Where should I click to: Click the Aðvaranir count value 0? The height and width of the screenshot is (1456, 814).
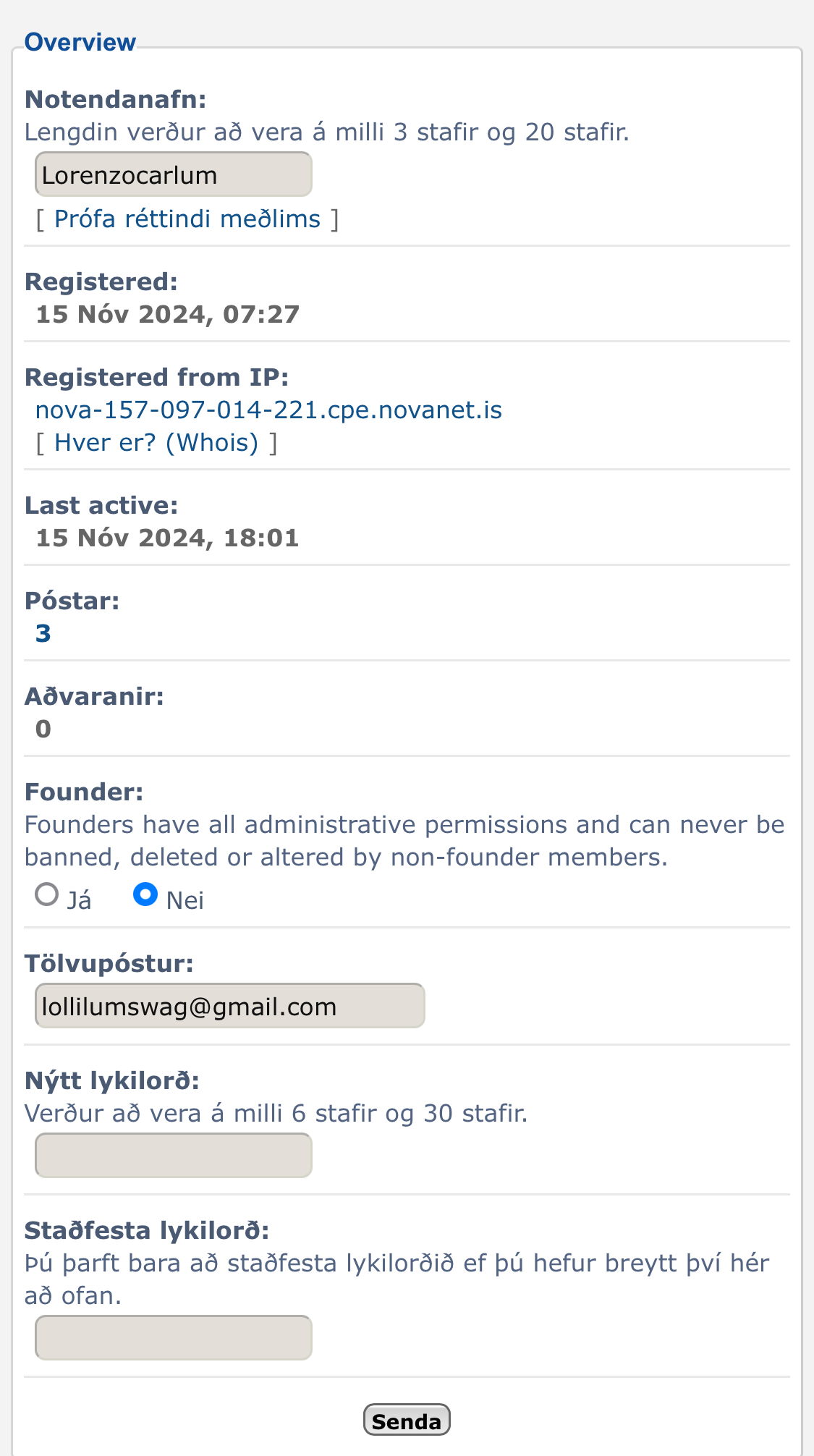pos(43,729)
